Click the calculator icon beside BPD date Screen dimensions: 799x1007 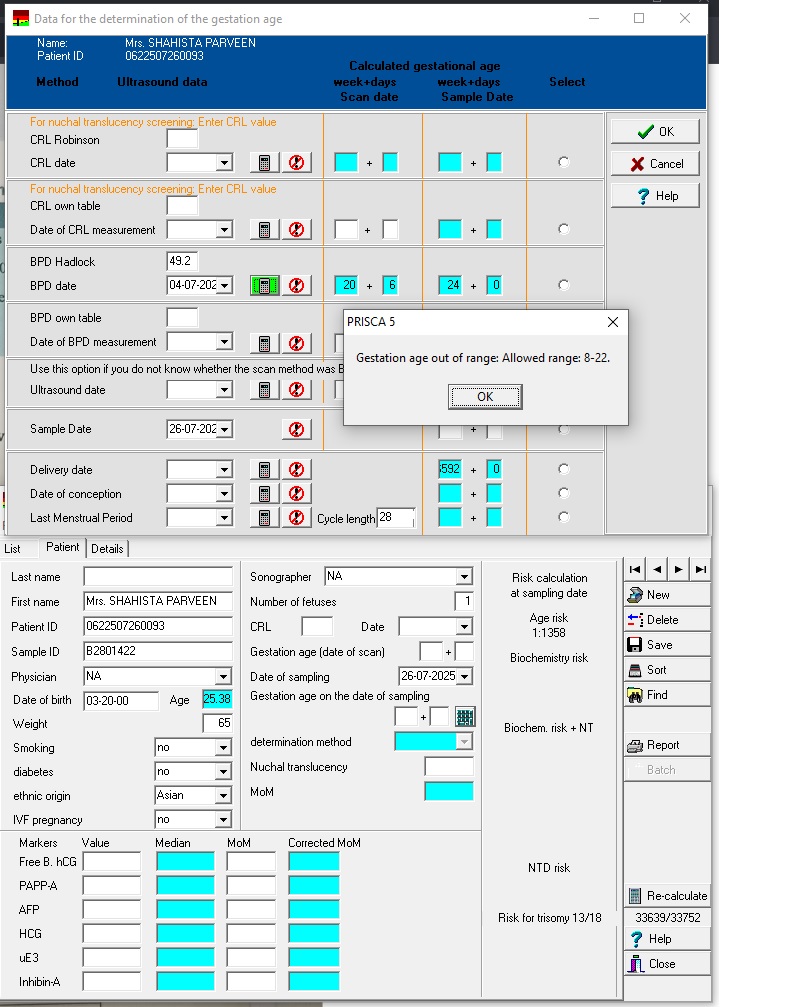point(263,285)
